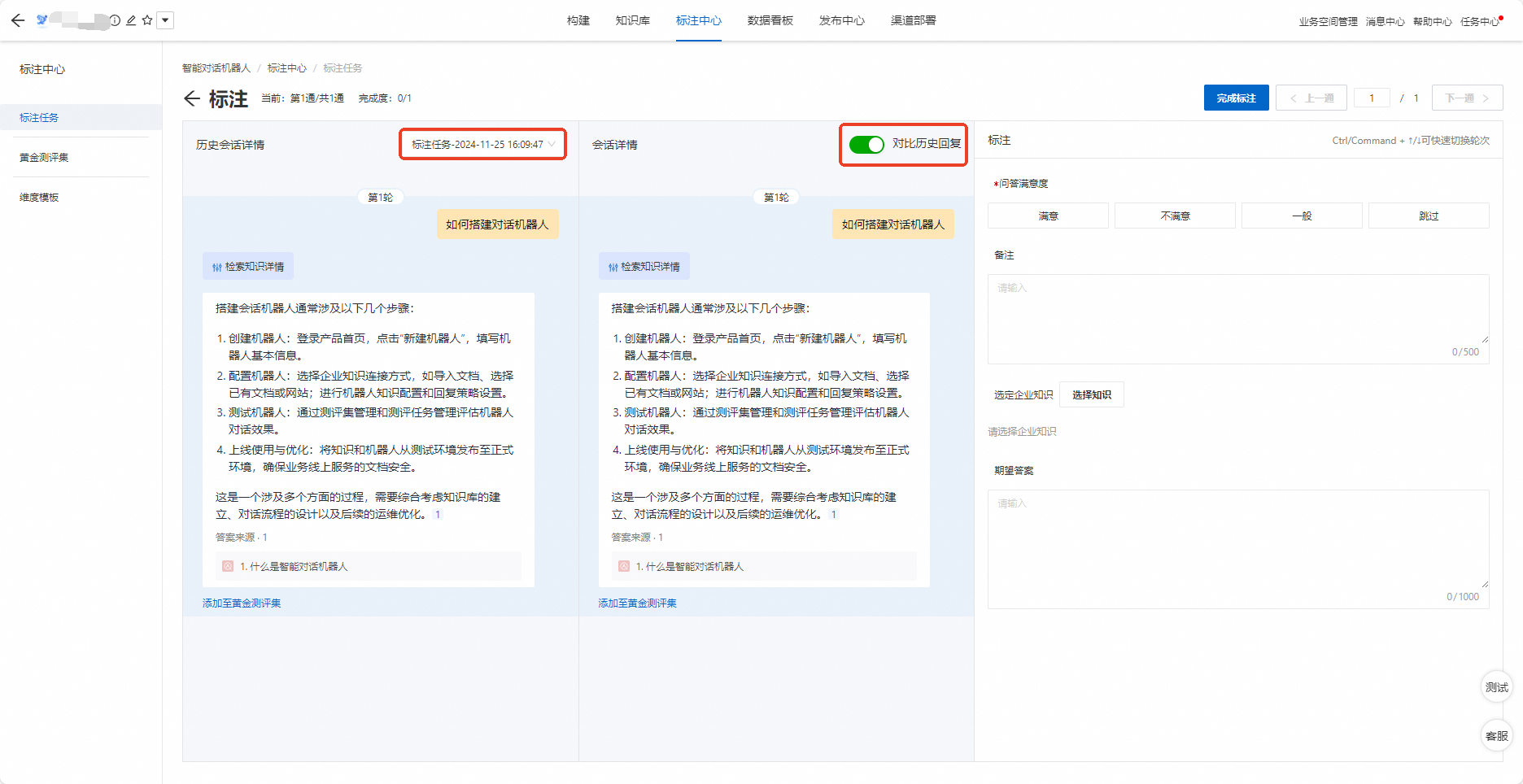Click the 标注中心 breadcrumb link

coord(287,68)
